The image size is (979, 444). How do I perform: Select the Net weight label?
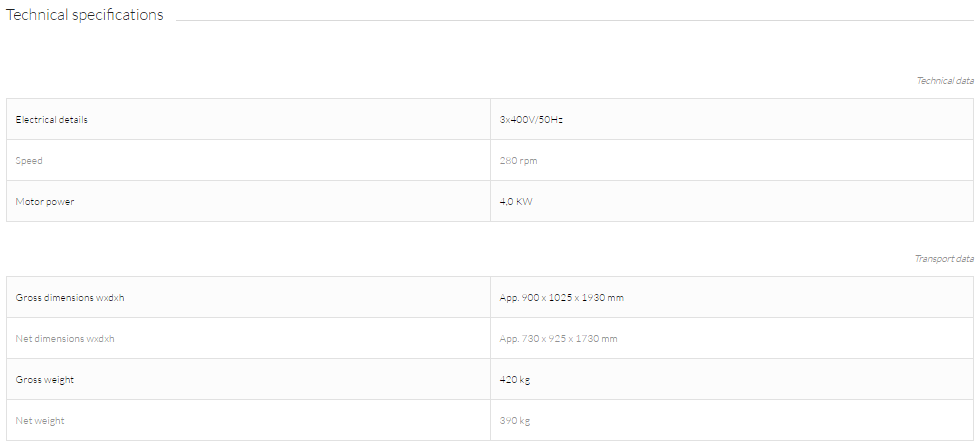click(x=40, y=421)
